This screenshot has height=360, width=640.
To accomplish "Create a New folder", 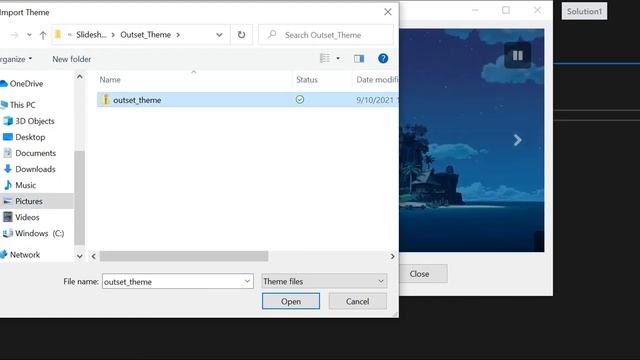I will click(71, 59).
